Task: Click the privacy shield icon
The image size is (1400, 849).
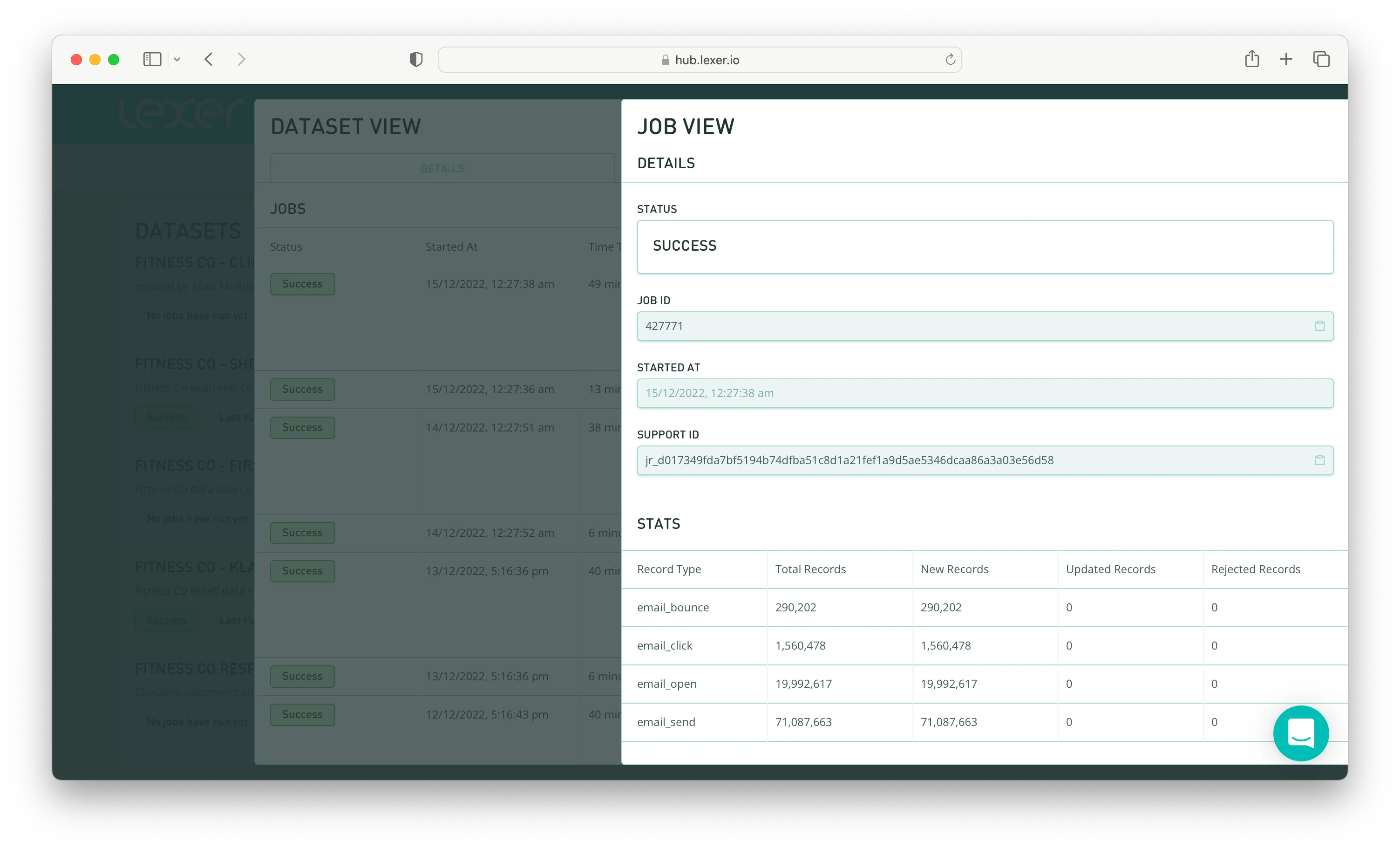Action: coord(416,59)
